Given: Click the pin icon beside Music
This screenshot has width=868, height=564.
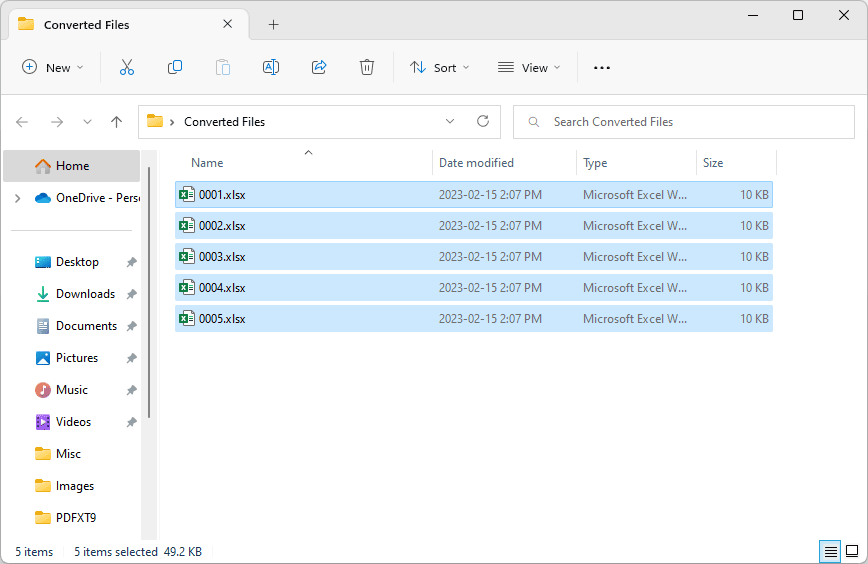Looking at the screenshot, I should [131, 391].
